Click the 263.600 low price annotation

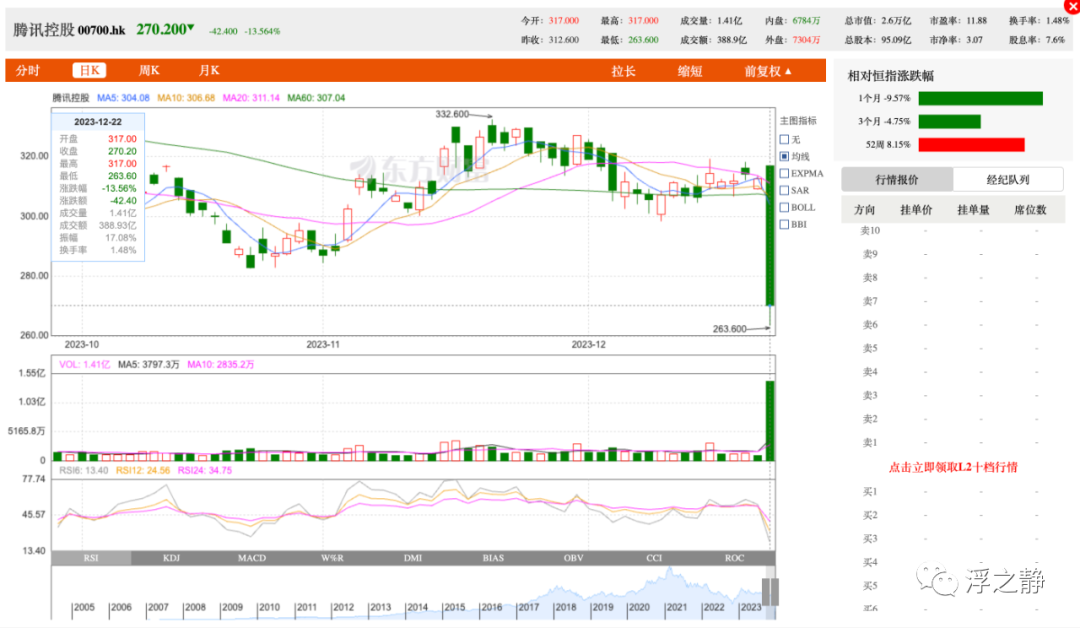coord(729,328)
